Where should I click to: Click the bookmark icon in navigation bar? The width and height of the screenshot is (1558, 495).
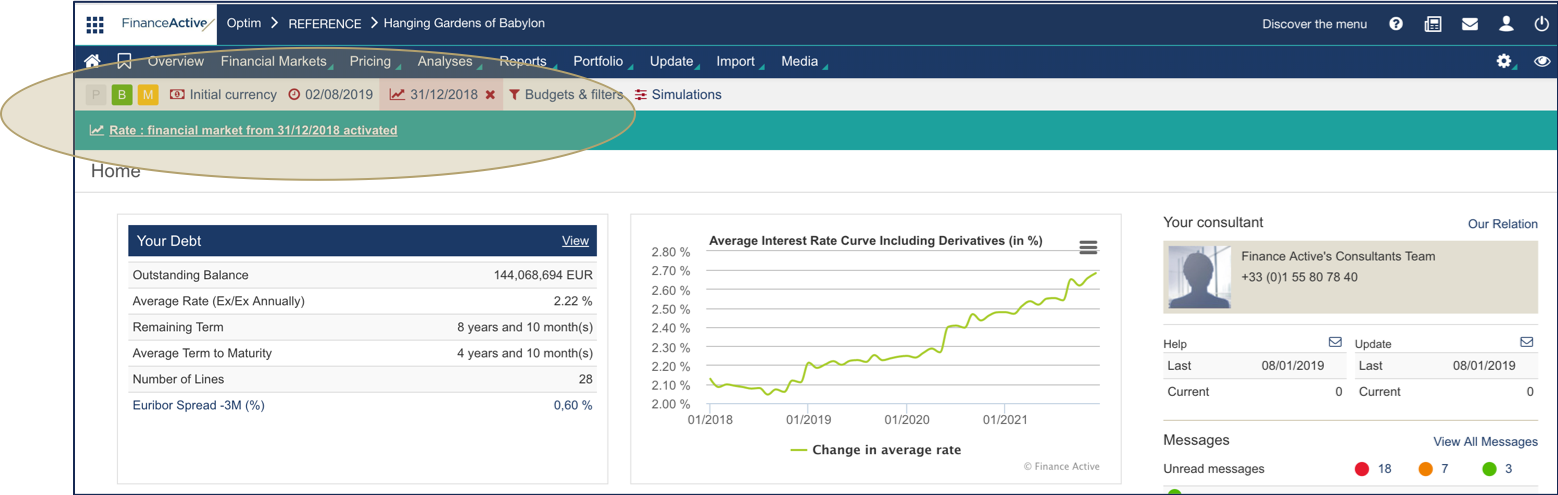[124, 61]
